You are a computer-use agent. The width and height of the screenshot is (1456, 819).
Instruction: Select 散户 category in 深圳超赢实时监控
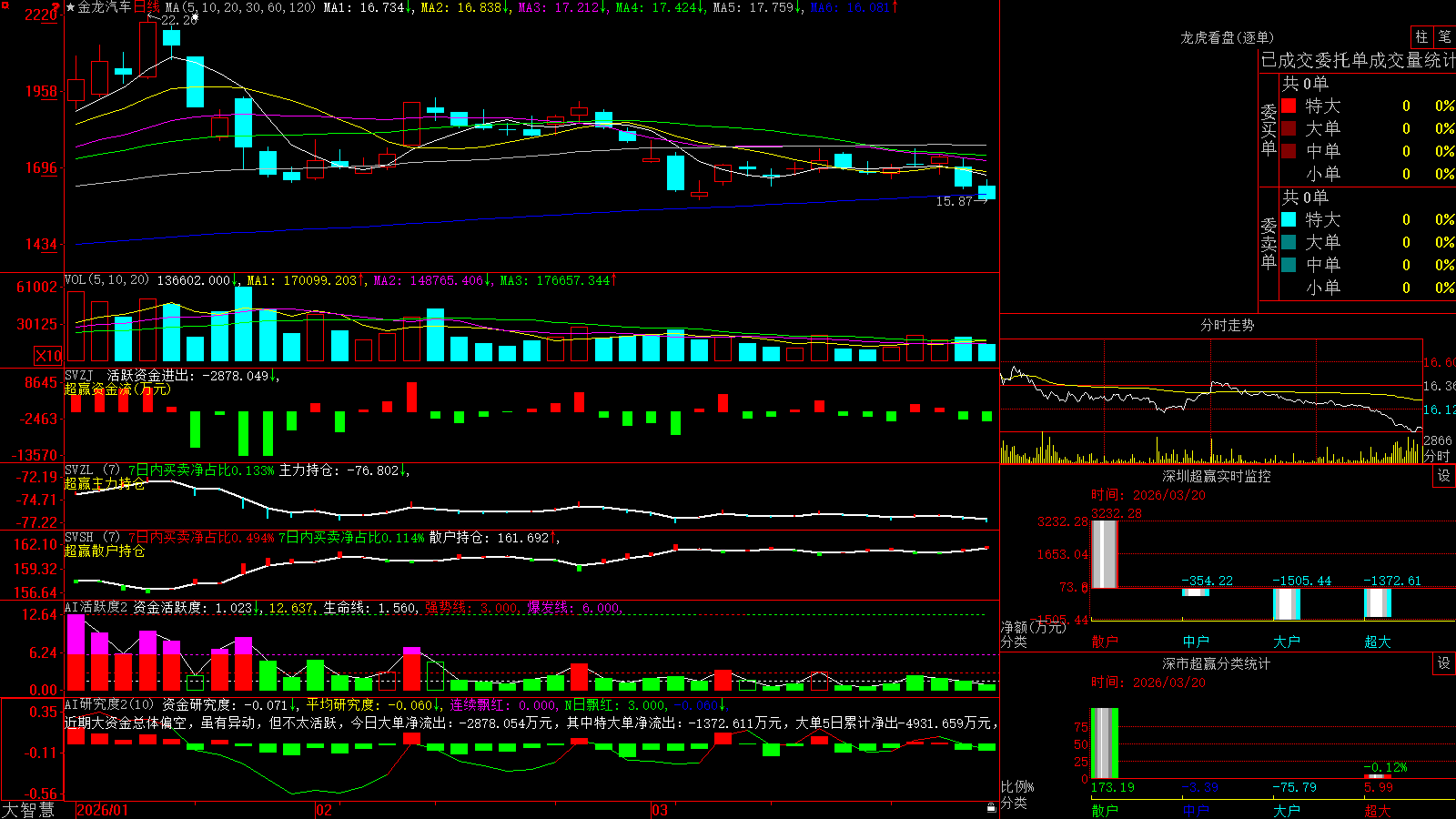coord(1105,642)
